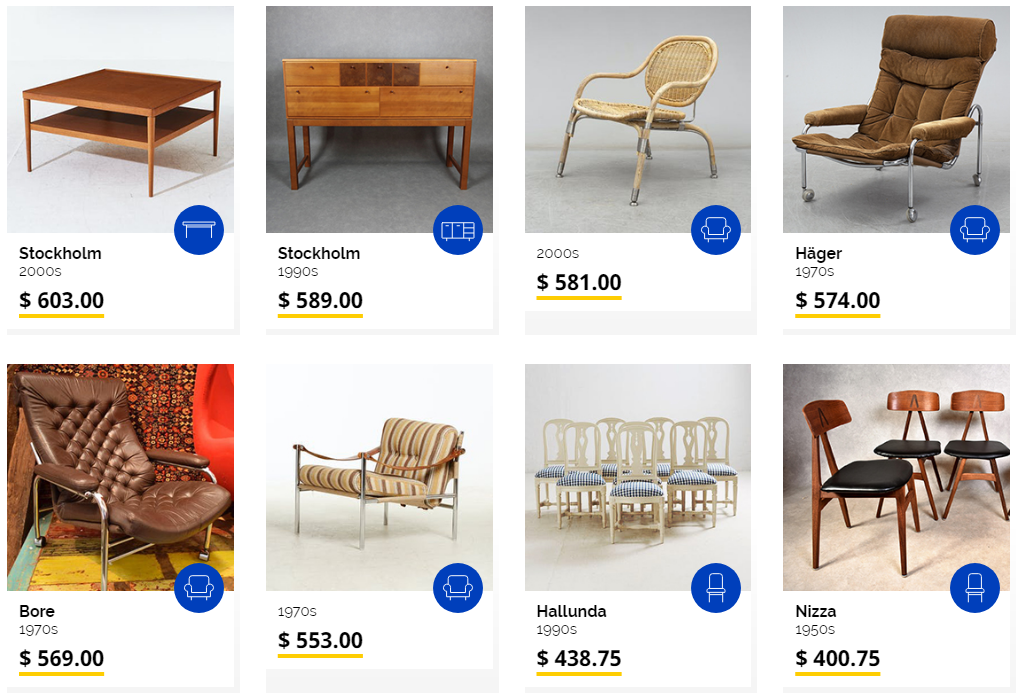
Task: Open the Hallunda dining chairs photo
Action: tap(638, 477)
